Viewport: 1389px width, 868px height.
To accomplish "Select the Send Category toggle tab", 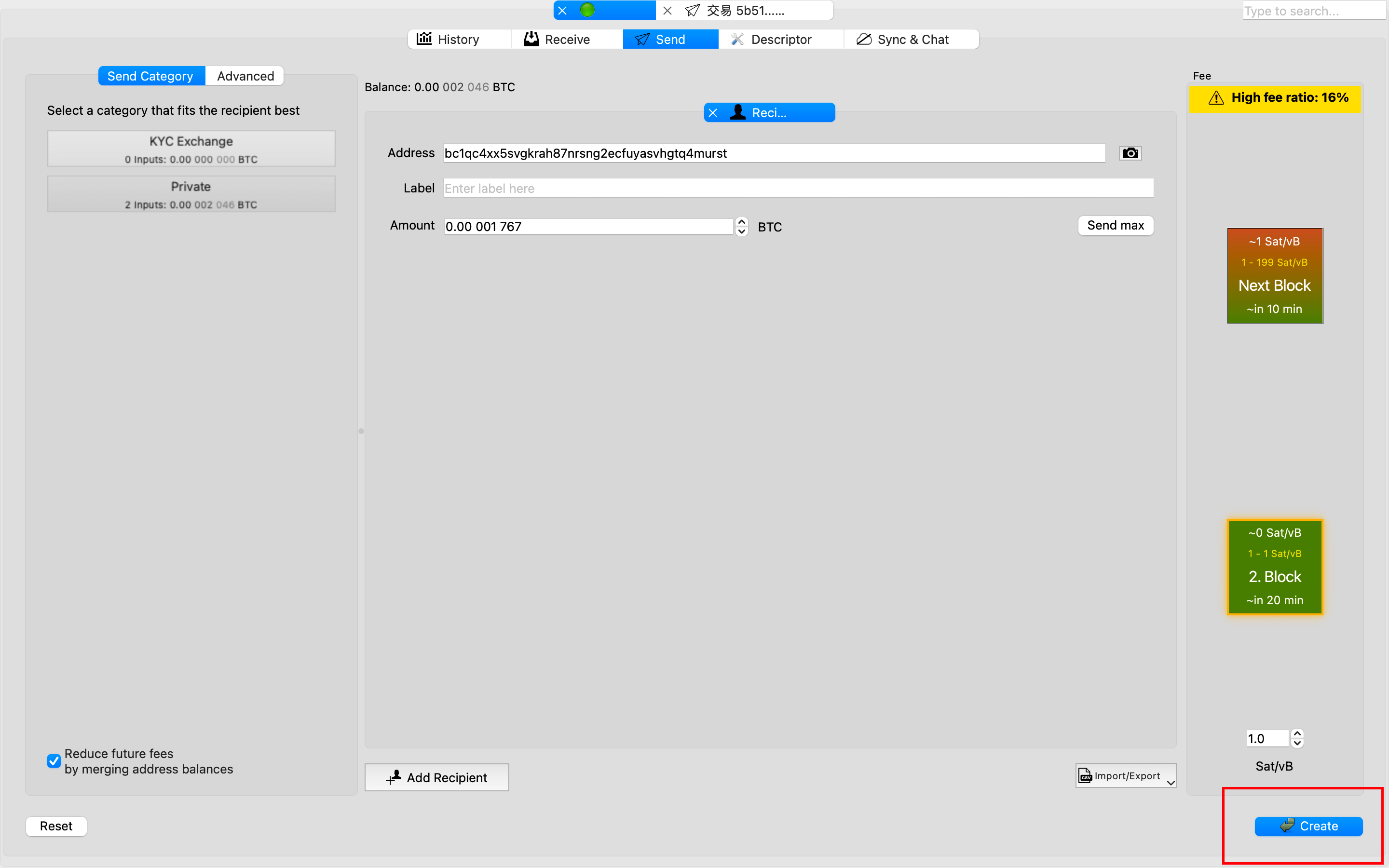I will 150,76.
